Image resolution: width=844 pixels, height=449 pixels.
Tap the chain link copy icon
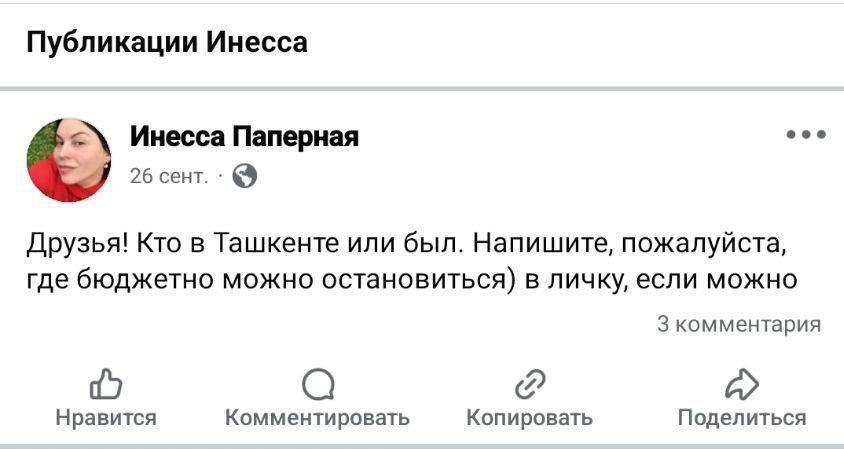pos(529,384)
